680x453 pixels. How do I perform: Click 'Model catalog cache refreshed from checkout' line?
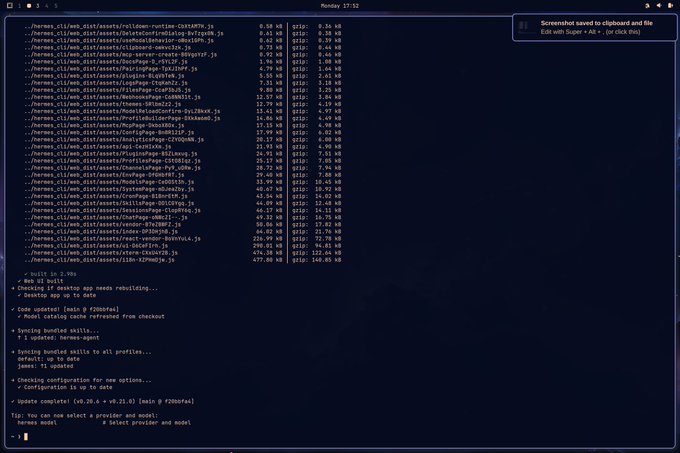point(91,316)
